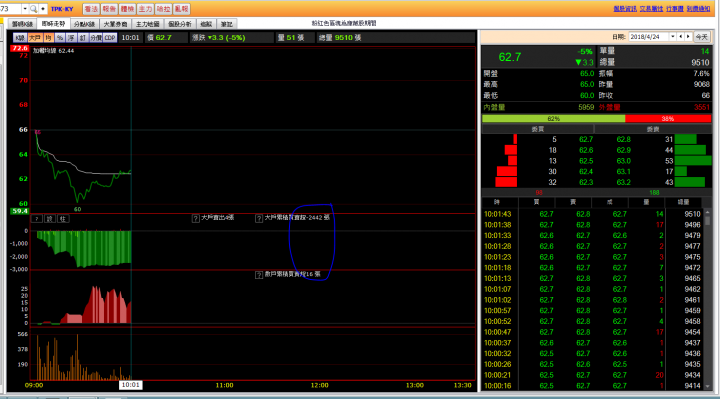
Task: Click the third blue link at top right
Action: pyautogui.click(x=675, y=9)
